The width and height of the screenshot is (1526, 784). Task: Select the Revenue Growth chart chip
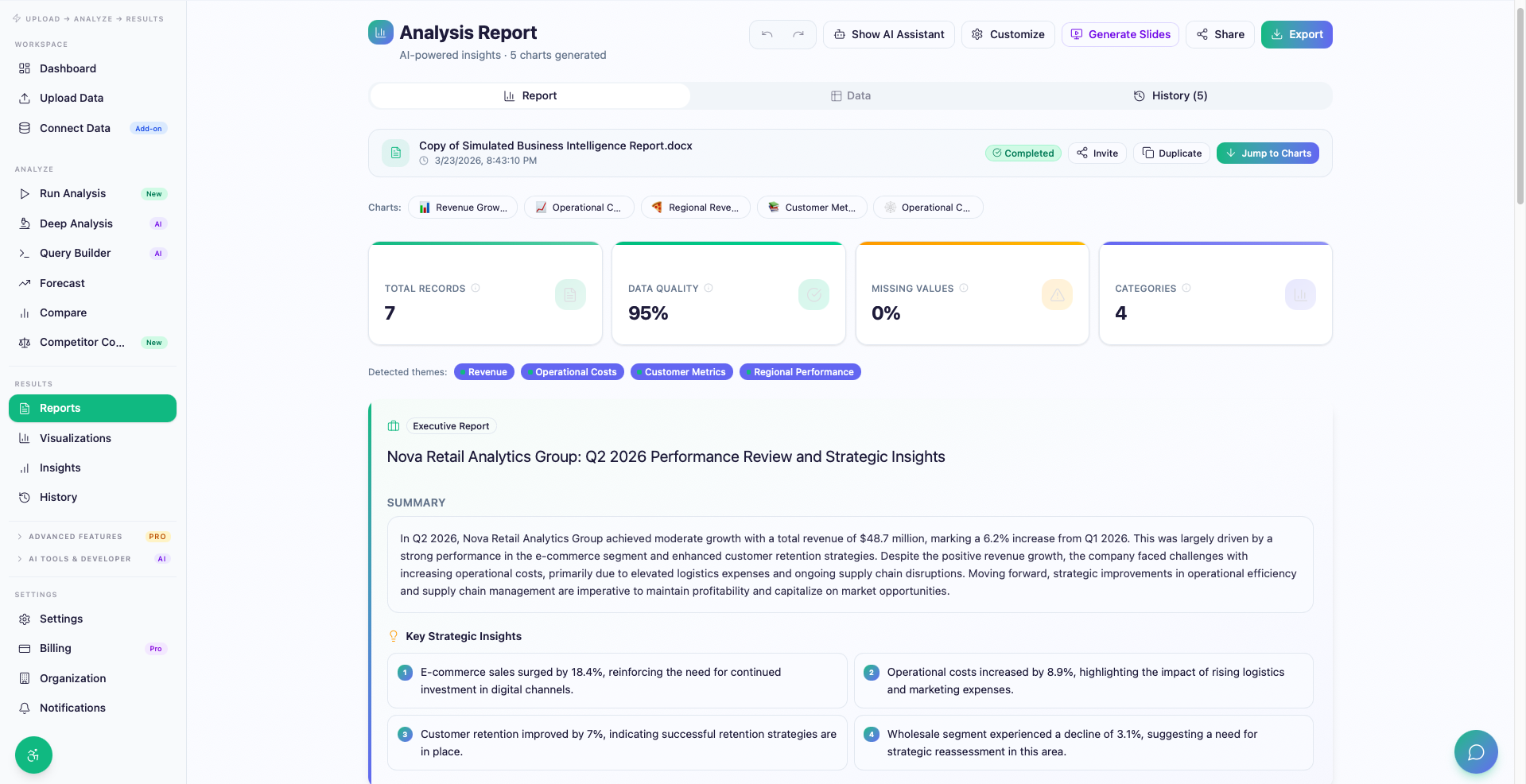[x=463, y=208]
